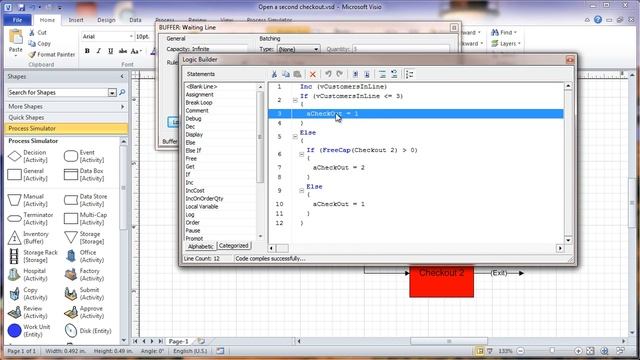Click Undo arrow in Logic Builder toolbar

click(x=328, y=74)
